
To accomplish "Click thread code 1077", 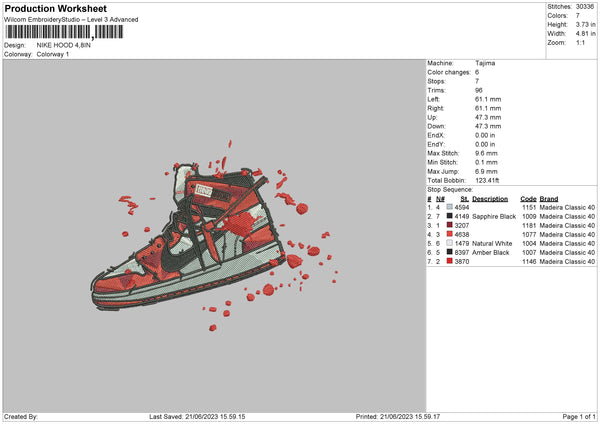I will 529,234.
